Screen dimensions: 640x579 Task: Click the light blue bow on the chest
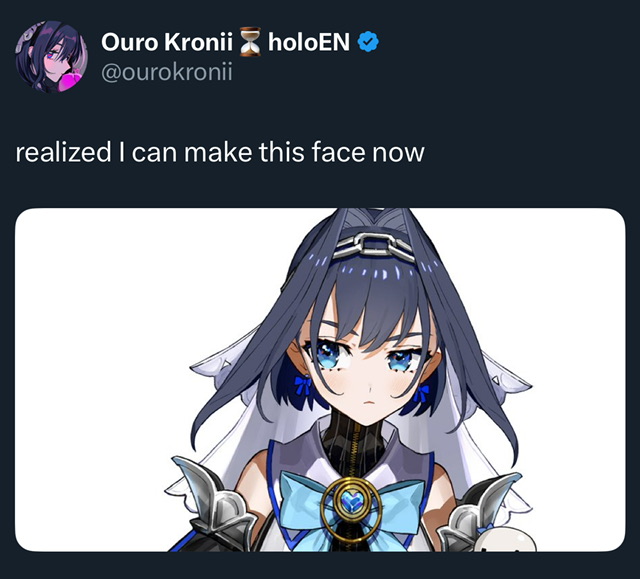351,508
